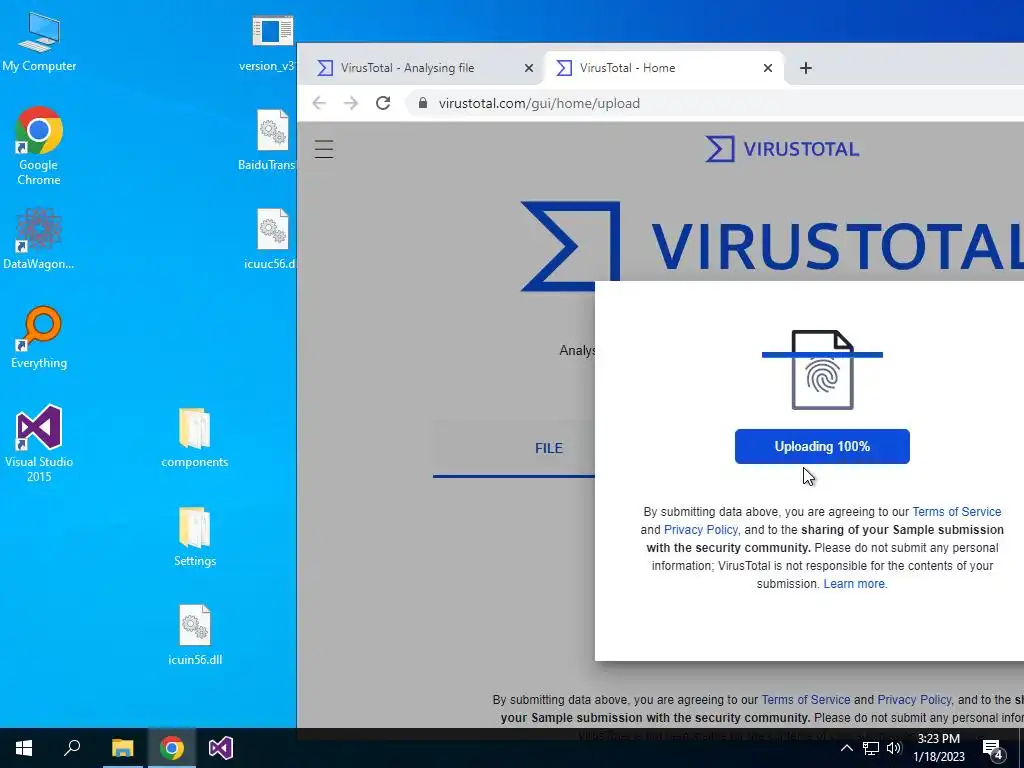The image size is (1024, 768).
Task: Open File Explorer from taskbar
Action: point(122,748)
